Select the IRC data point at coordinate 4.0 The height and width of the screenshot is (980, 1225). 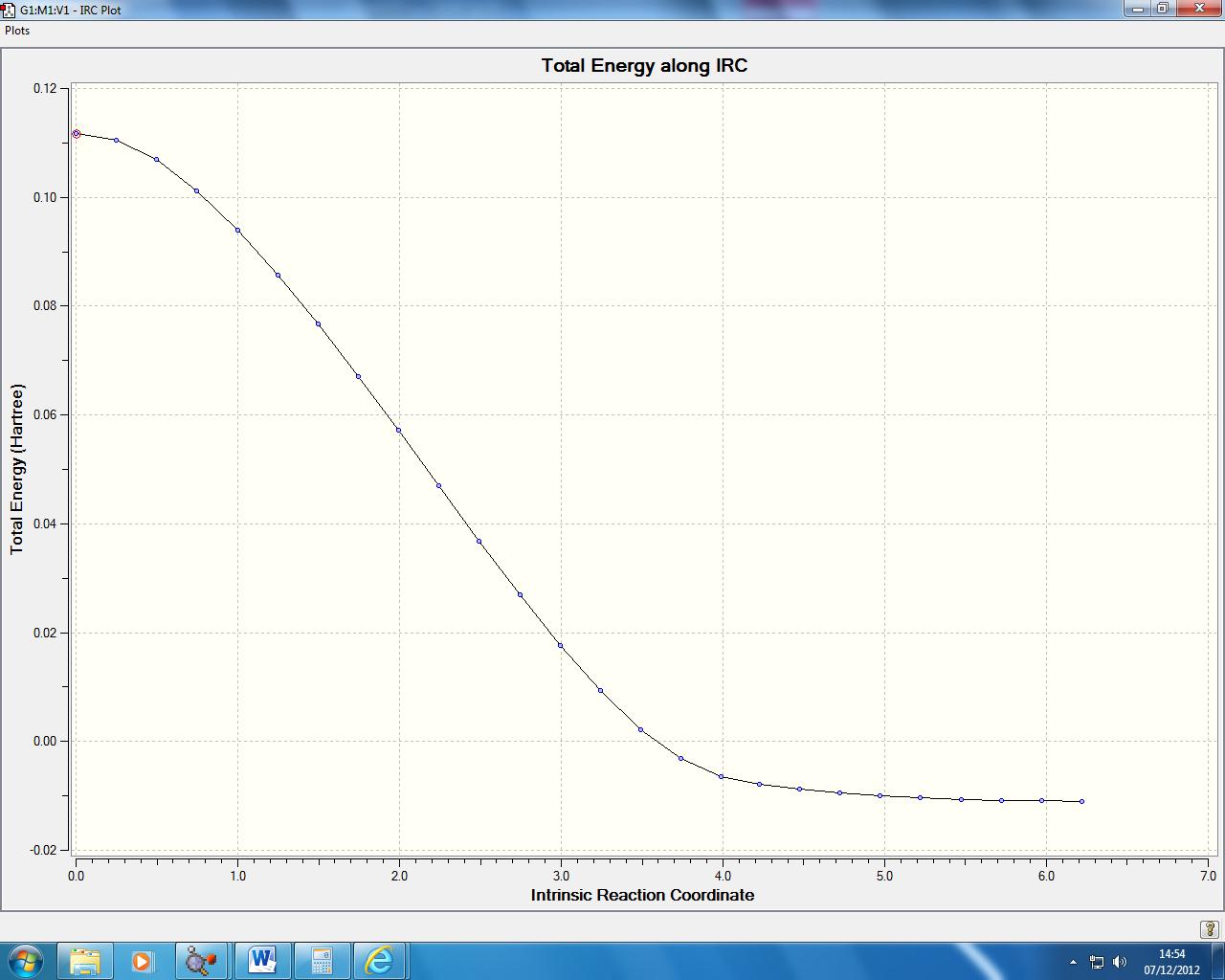click(722, 777)
